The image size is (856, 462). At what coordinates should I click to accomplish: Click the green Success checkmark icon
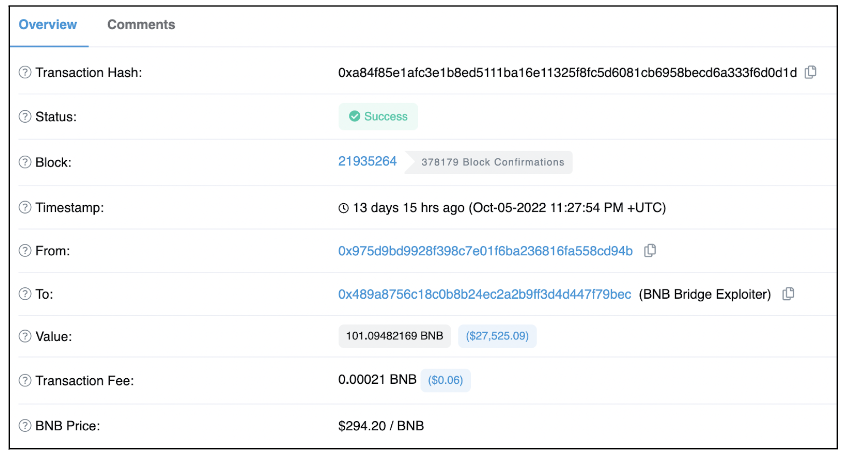click(354, 116)
